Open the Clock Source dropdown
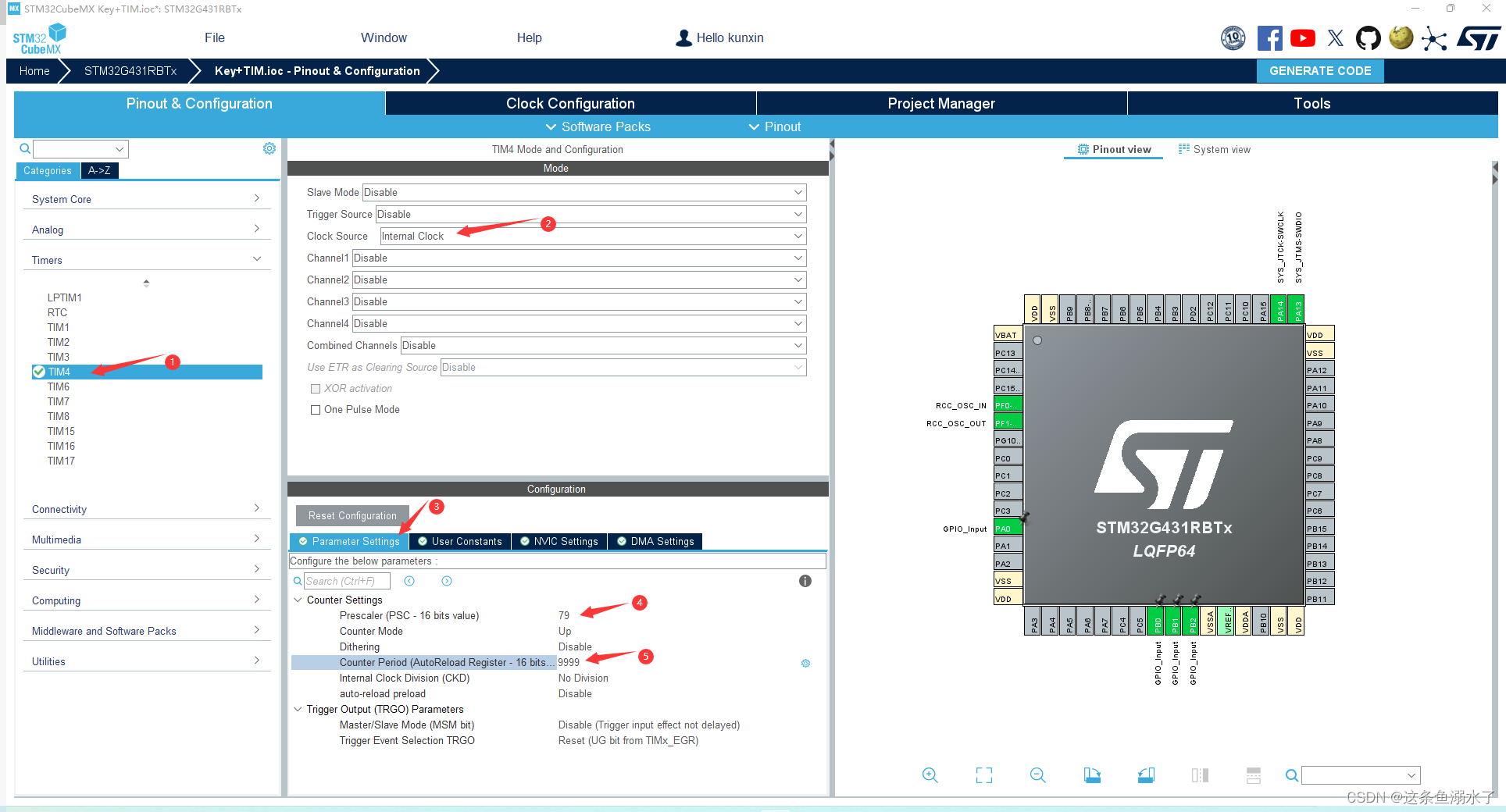 tap(593, 236)
